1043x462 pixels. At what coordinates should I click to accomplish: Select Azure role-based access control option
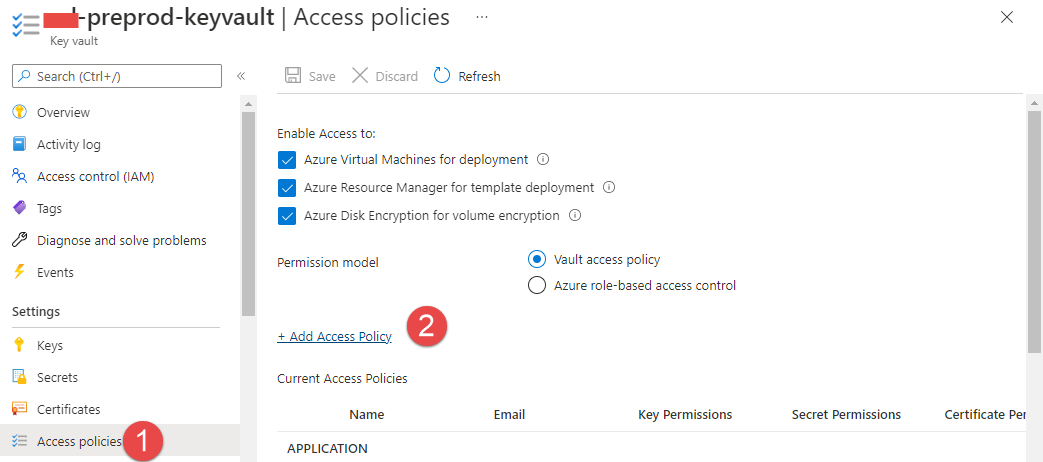tap(536, 285)
